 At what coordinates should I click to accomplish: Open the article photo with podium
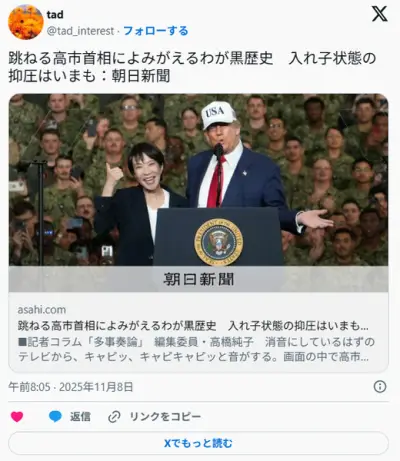click(198, 180)
